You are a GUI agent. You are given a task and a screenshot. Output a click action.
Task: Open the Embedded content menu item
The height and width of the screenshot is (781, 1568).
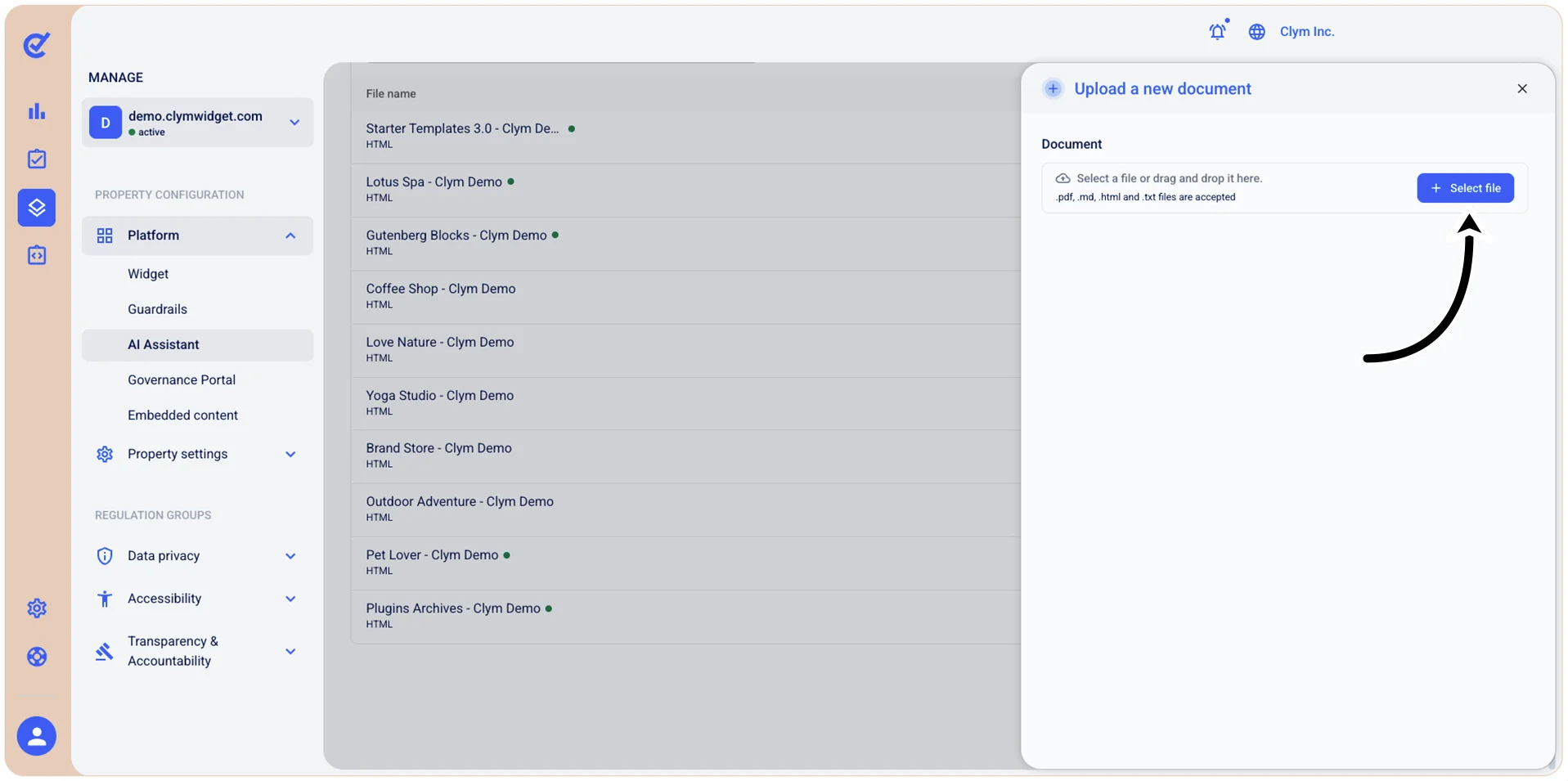click(182, 415)
